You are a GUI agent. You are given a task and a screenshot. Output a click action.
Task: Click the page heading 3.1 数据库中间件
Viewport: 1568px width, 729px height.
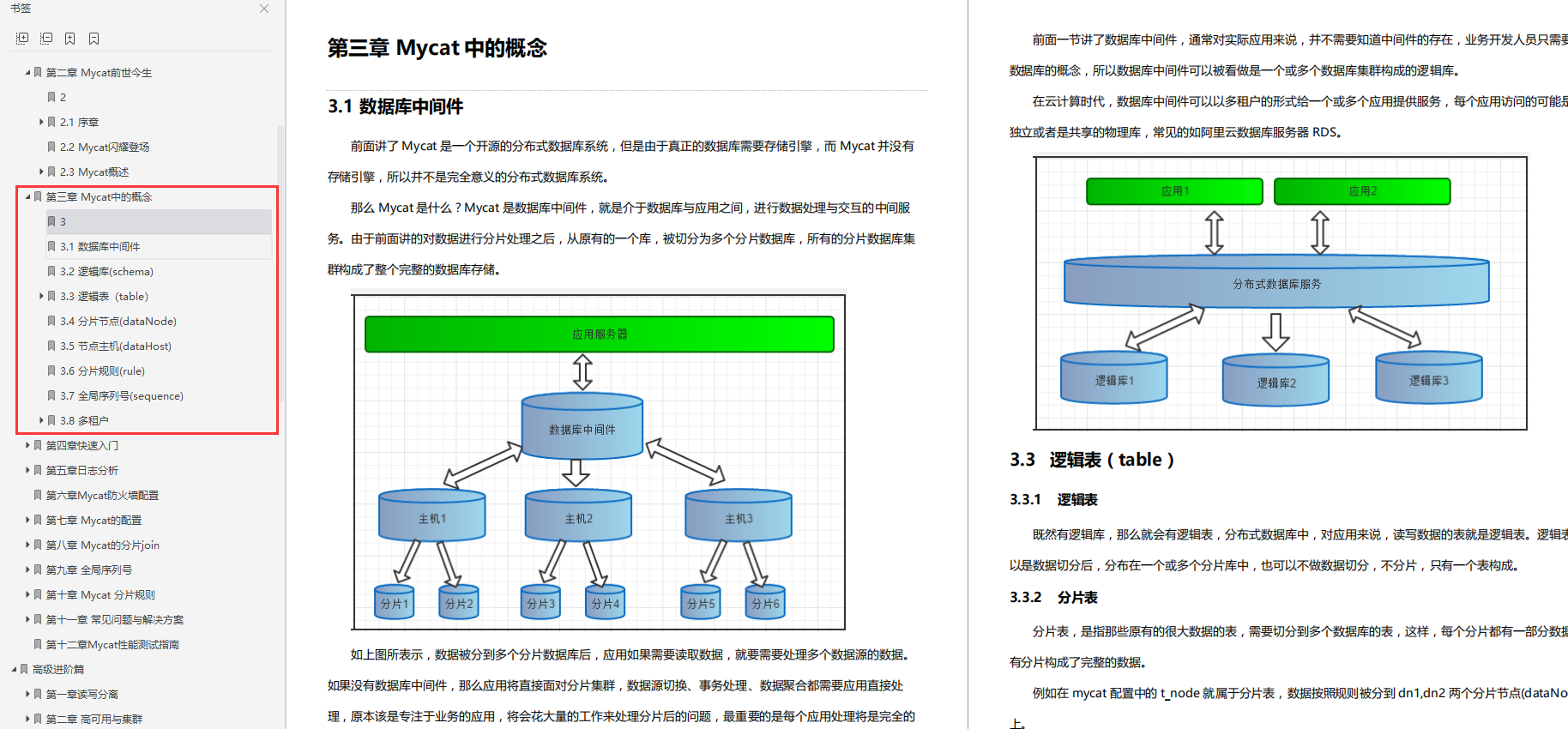tap(395, 106)
